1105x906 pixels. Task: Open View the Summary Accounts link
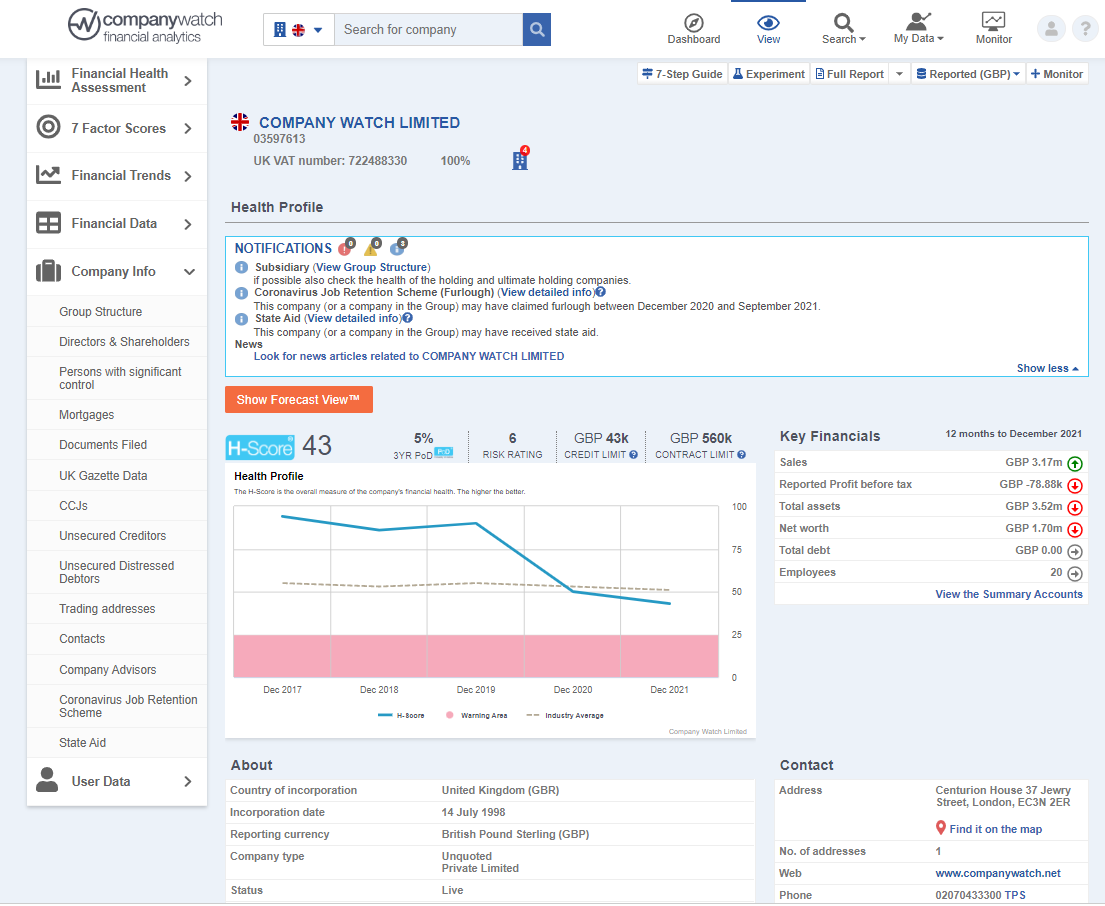(1008, 595)
